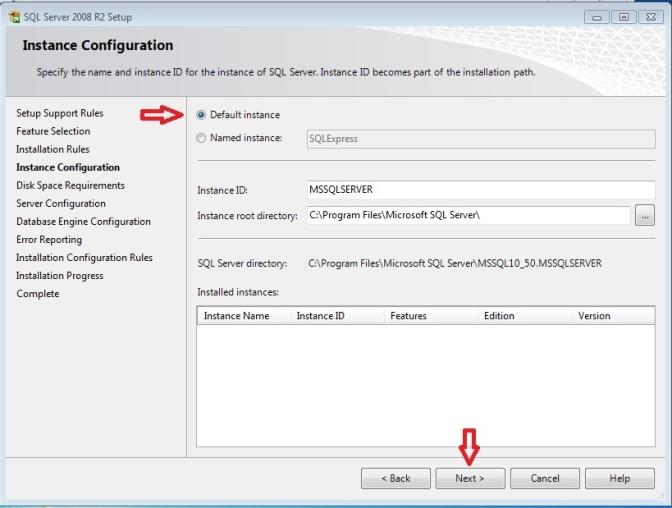Click the browse button for instance root directory

tap(645, 215)
